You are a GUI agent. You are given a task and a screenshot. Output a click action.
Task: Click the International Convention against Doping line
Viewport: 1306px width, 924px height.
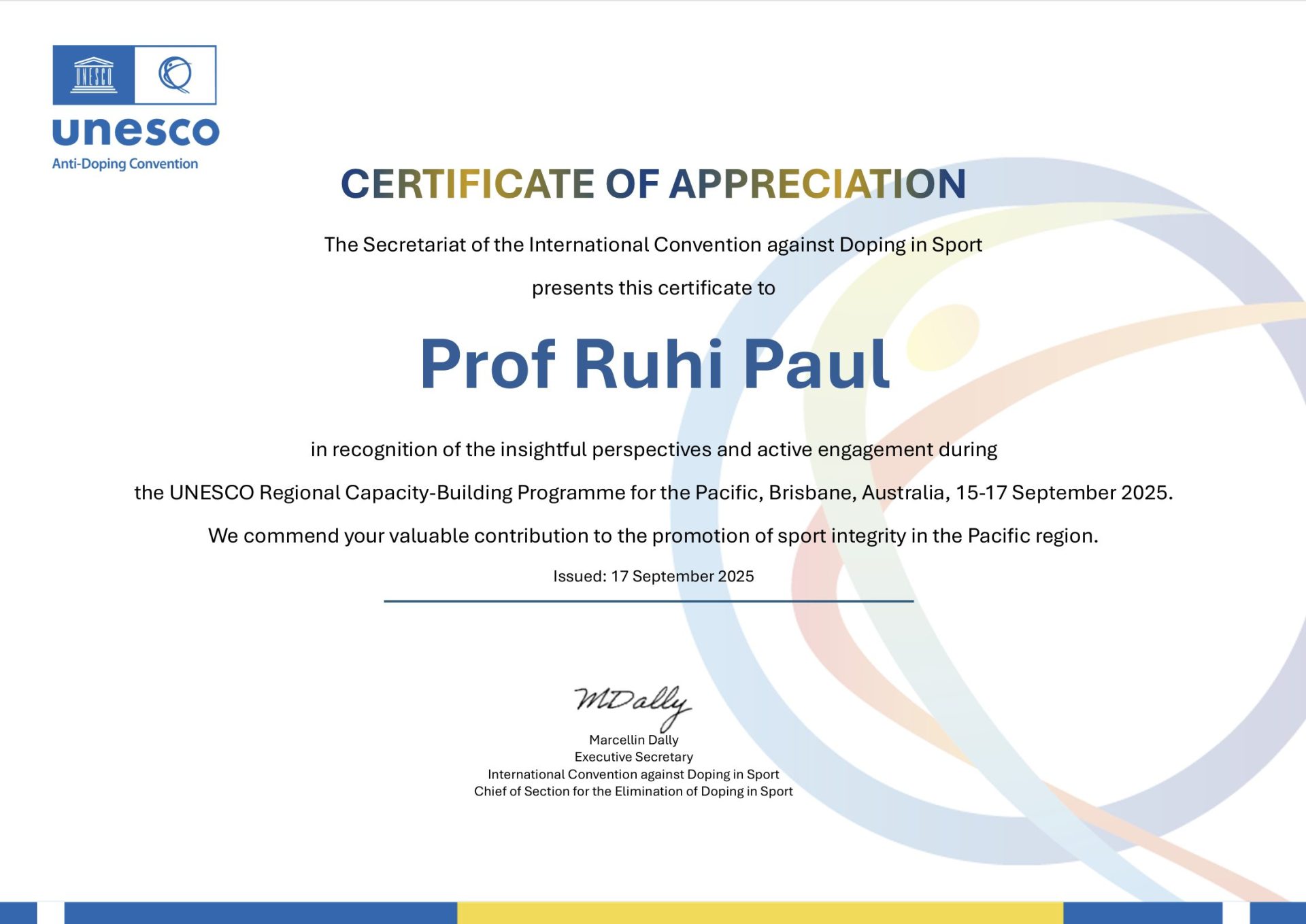pyautogui.click(x=632, y=774)
